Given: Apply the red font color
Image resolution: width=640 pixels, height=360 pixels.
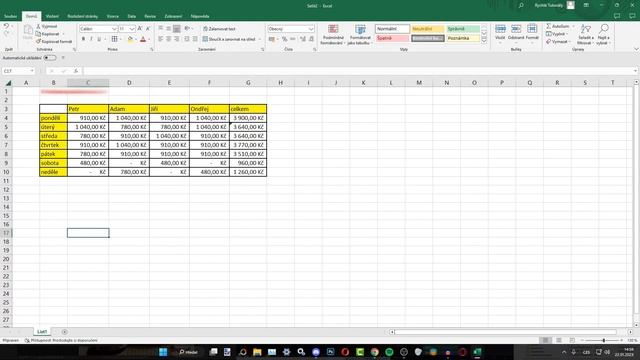Looking at the screenshot, I should pyautogui.click(x=143, y=39).
